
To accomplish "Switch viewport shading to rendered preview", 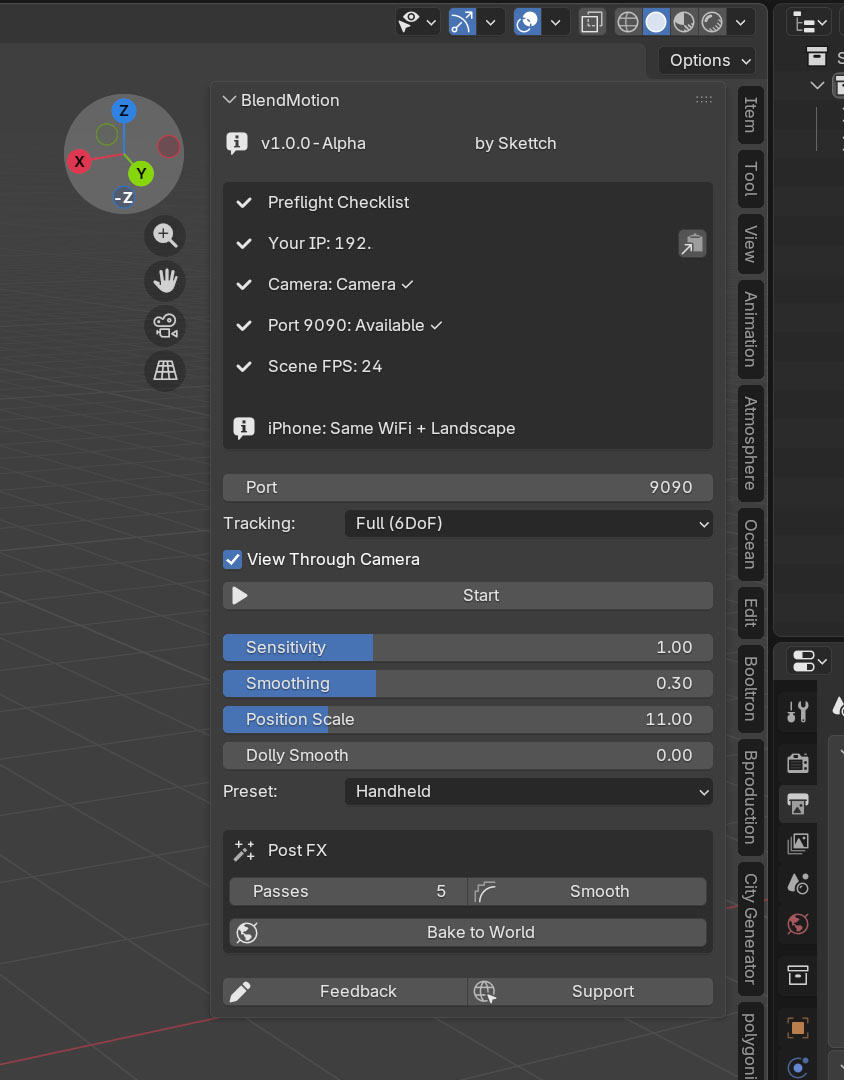I will [714, 21].
